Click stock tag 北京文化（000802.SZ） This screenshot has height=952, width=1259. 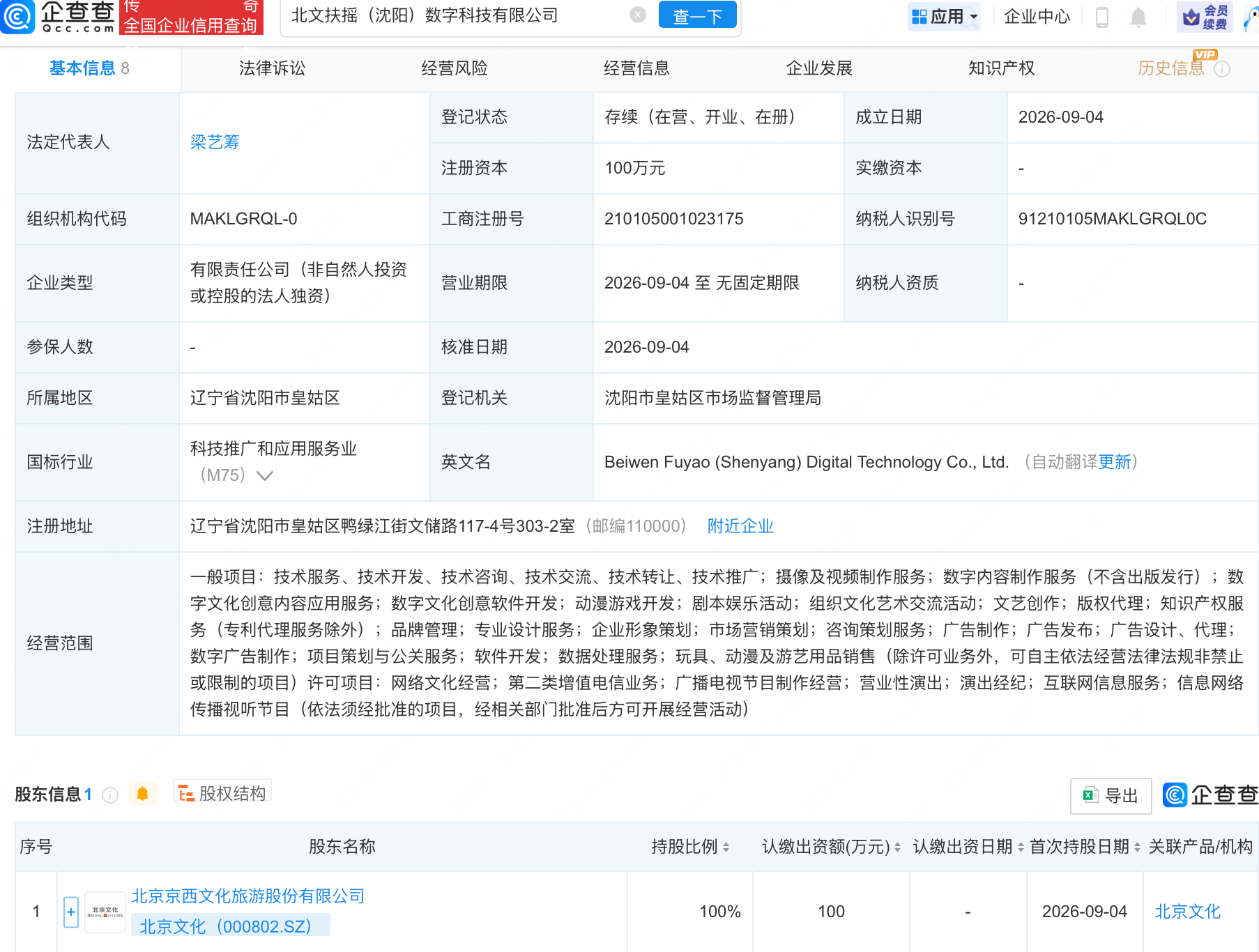[230, 926]
